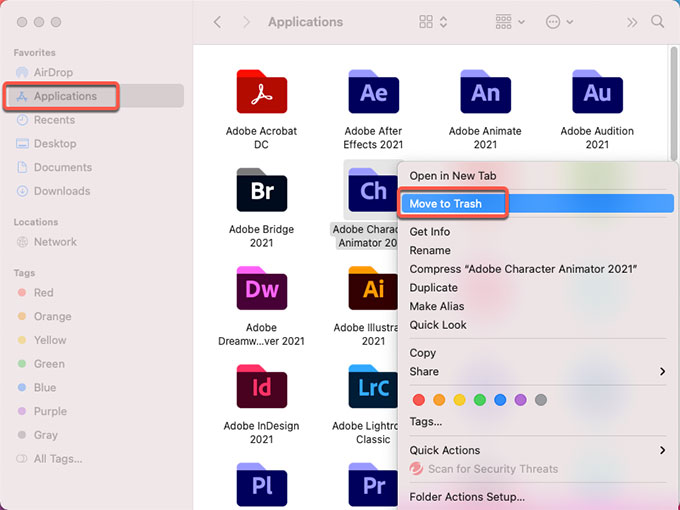Choose Copy from context menu

point(538,353)
